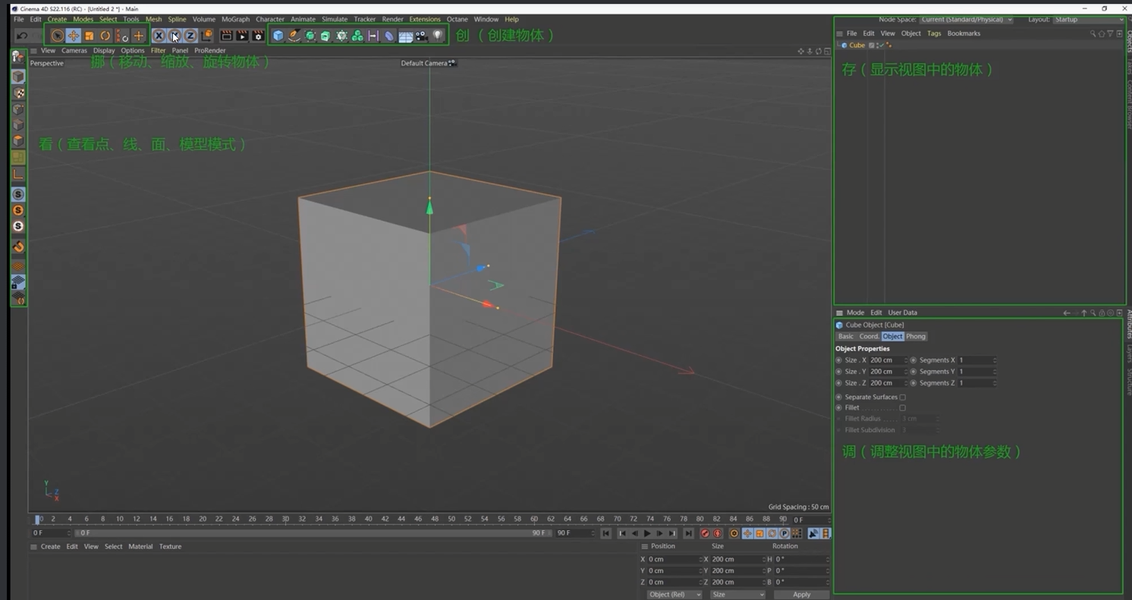The height and width of the screenshot is (600, 1132).
Task: Click the Undo arrow icon
Action: click(x=22, y=35)
